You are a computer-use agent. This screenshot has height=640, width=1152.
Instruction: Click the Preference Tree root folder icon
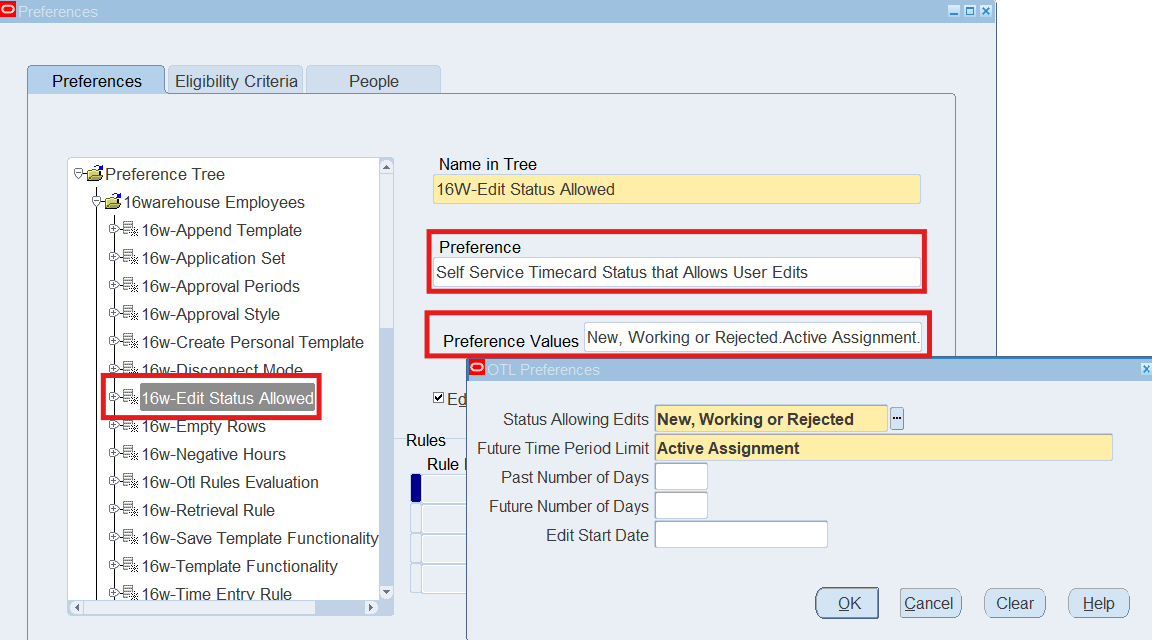point(95,174)
